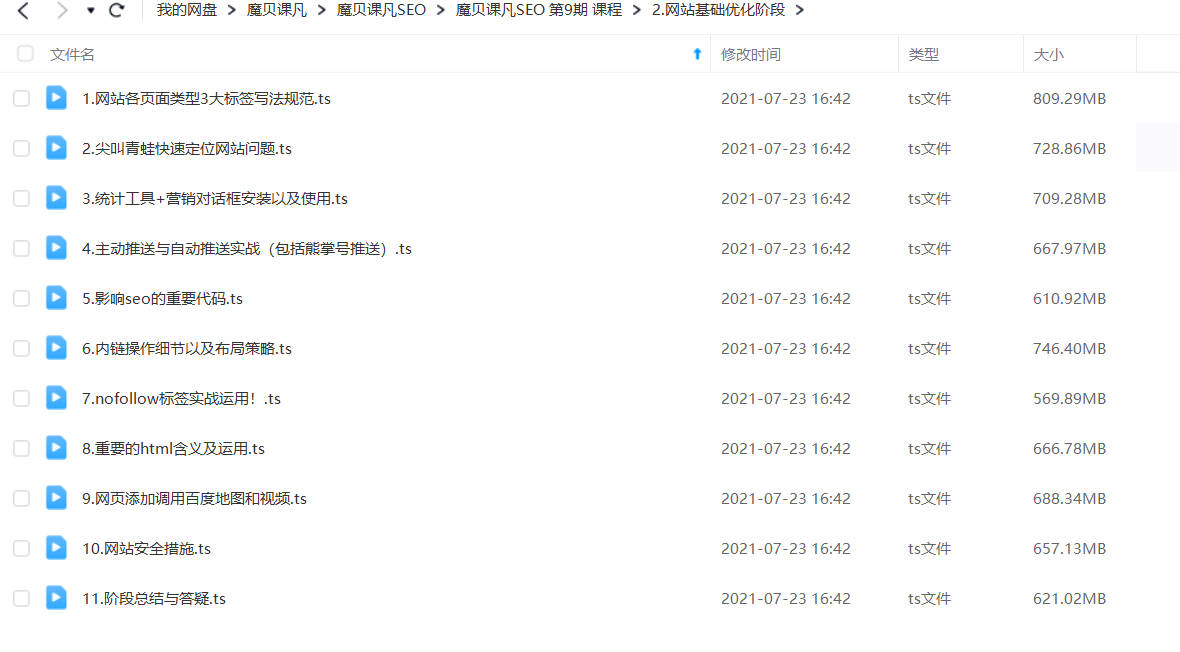Open file 4.主动推送与自动推送实战（包括熊掌号推送）.ts
This screenshot has height=652, width=1180.
[247, 248]
